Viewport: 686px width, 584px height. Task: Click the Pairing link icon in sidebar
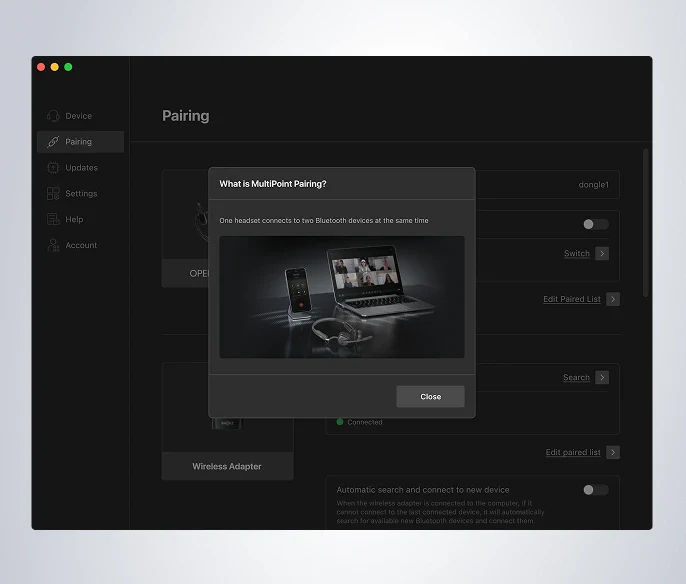tap(53, 142)
